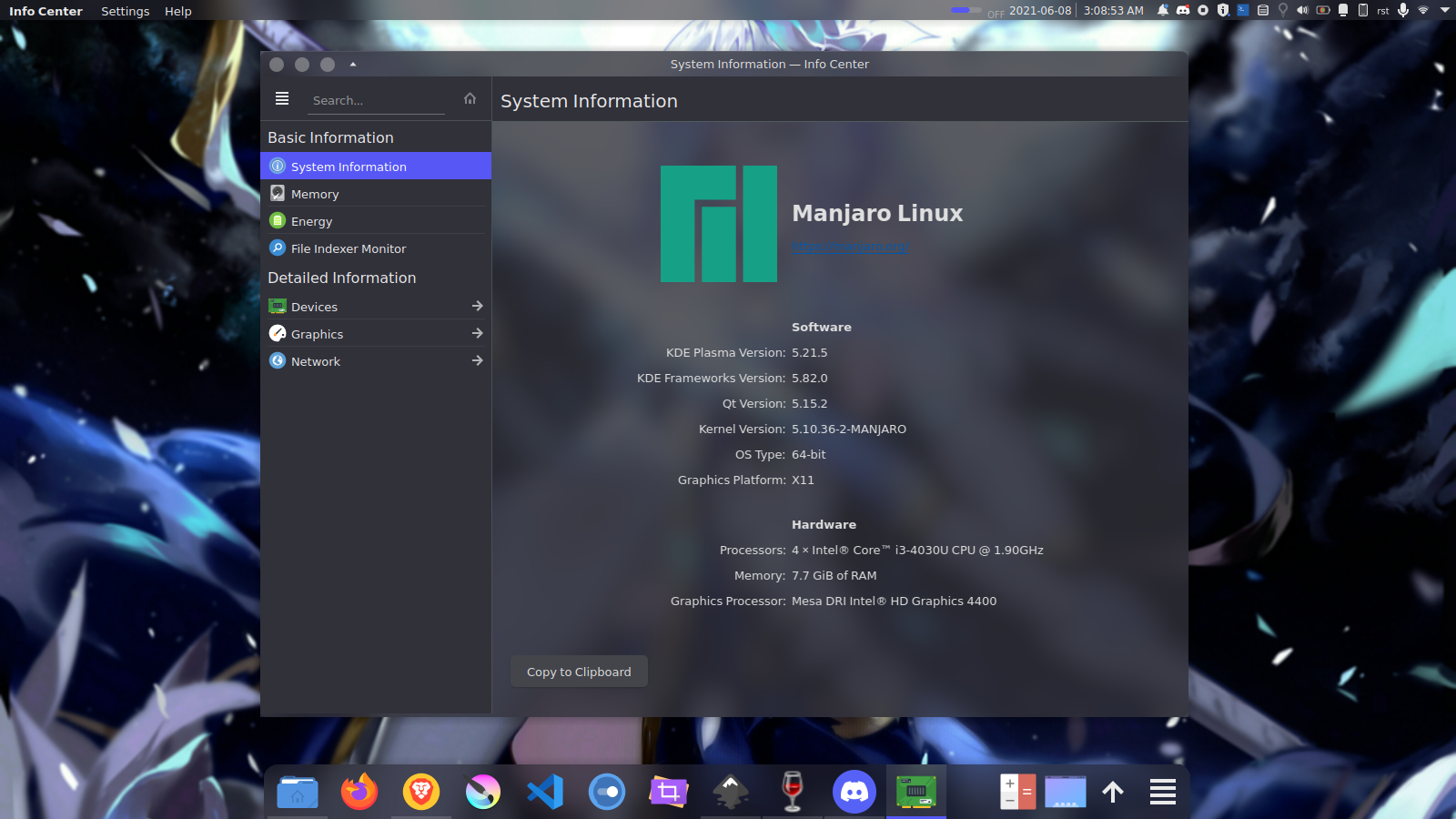Launch Firefox from the dock
Screen dimensions: 1456x819
359,792
